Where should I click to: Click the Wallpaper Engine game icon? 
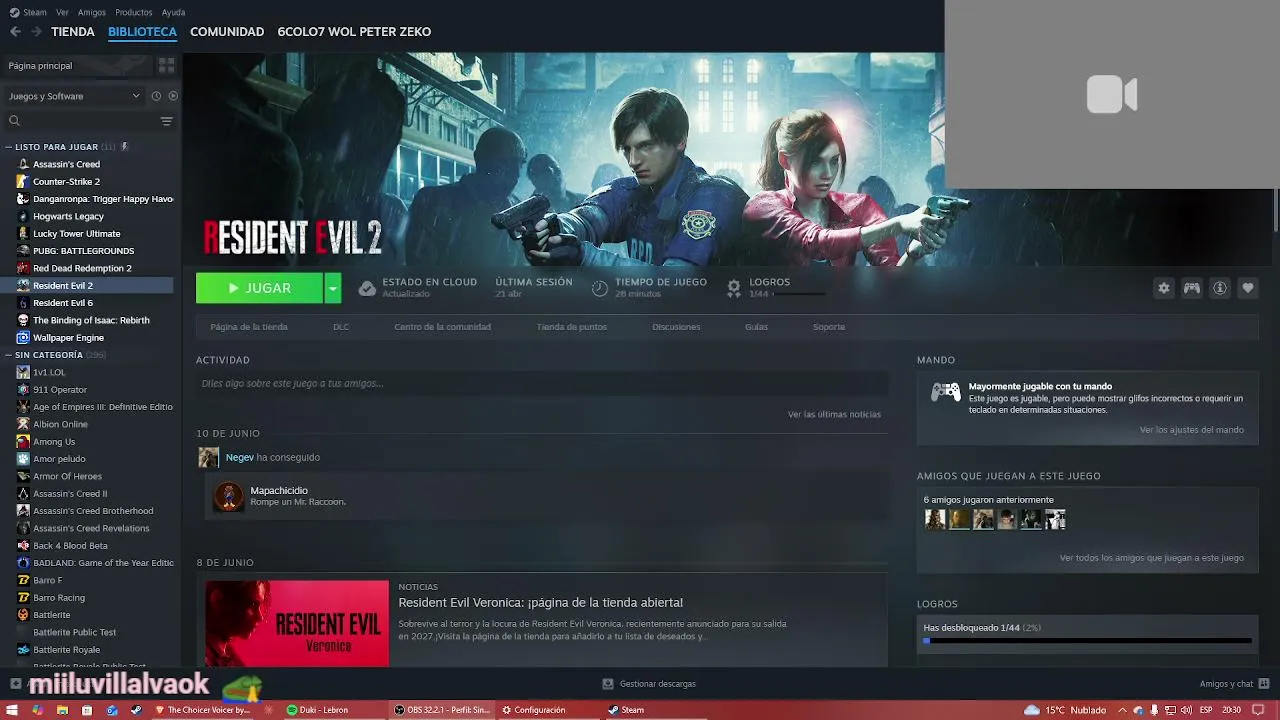tap(23, 338)
